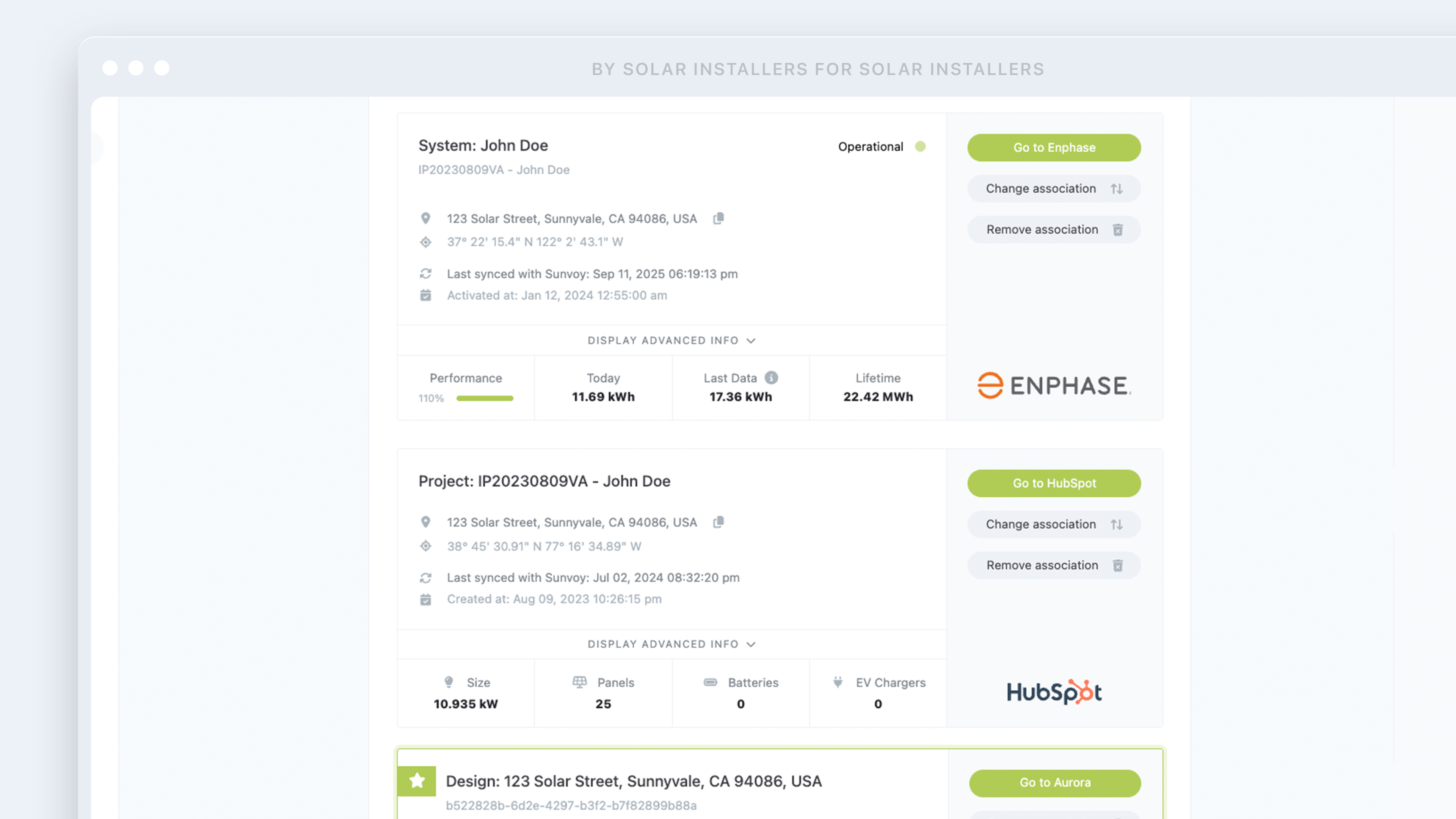Click the Aurora design ID b522828b text

[571, 806]
